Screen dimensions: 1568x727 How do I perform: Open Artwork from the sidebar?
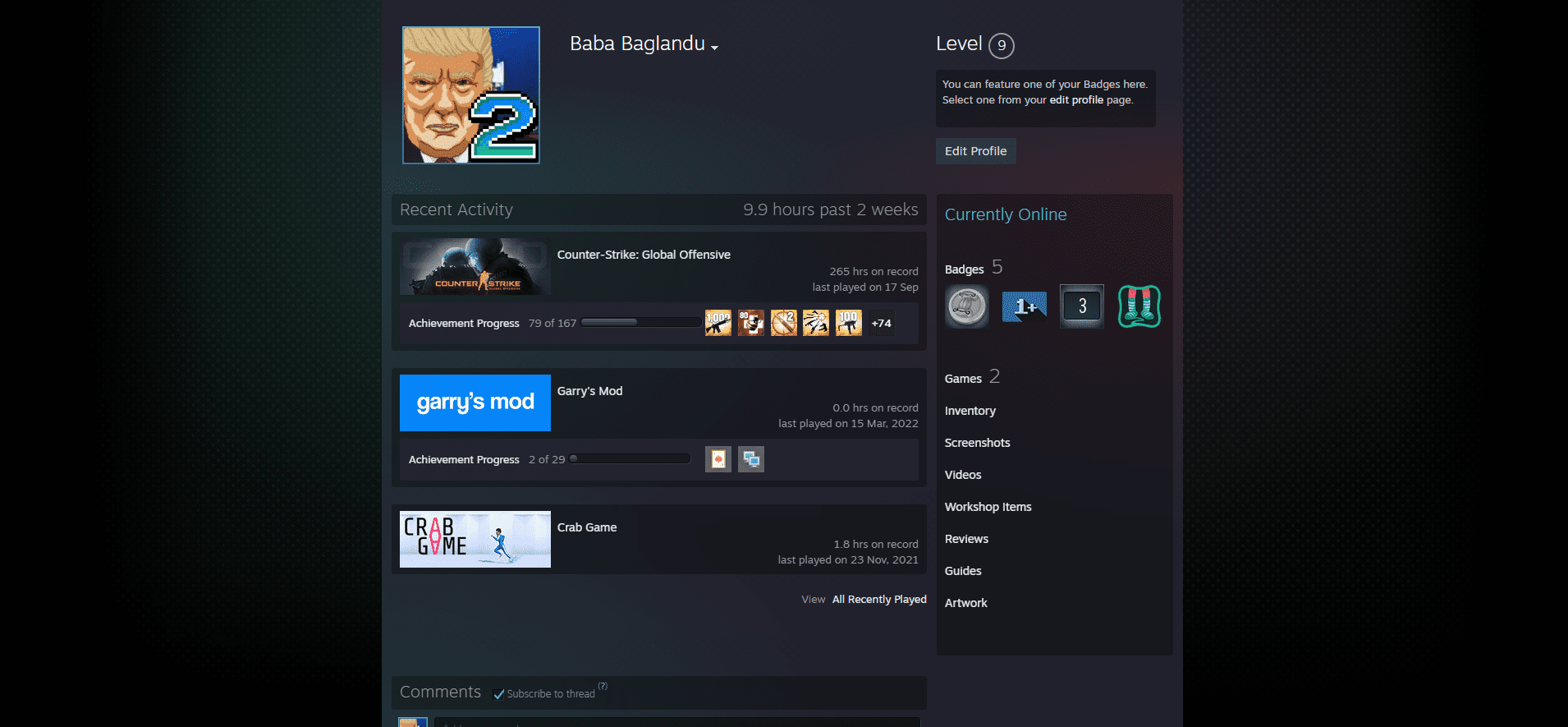coord(965,603)
